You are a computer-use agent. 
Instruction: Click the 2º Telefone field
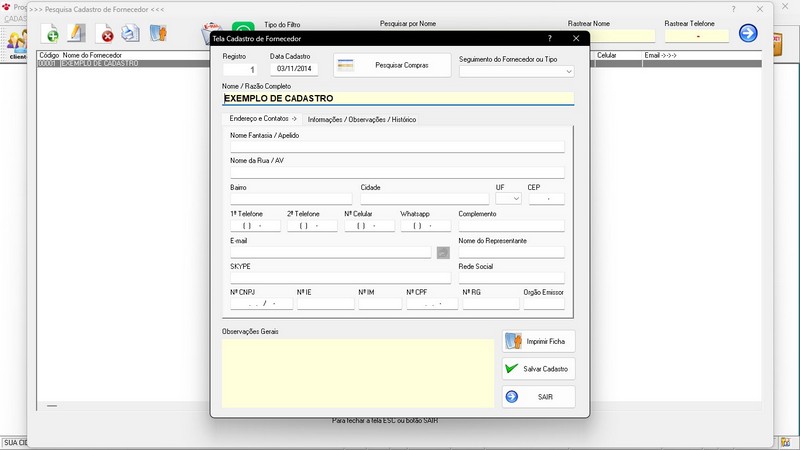[x=312, y=226]
